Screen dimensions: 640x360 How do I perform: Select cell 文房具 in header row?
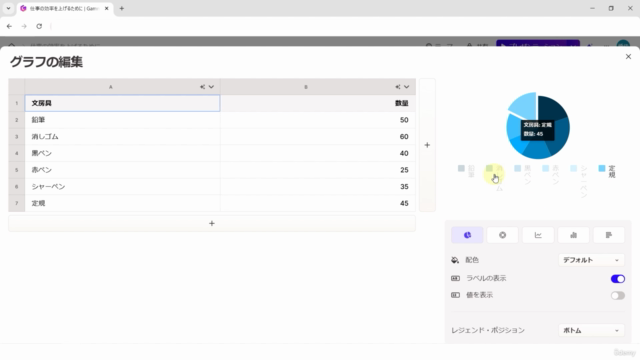pyautogui.click(x=122, y=103)
